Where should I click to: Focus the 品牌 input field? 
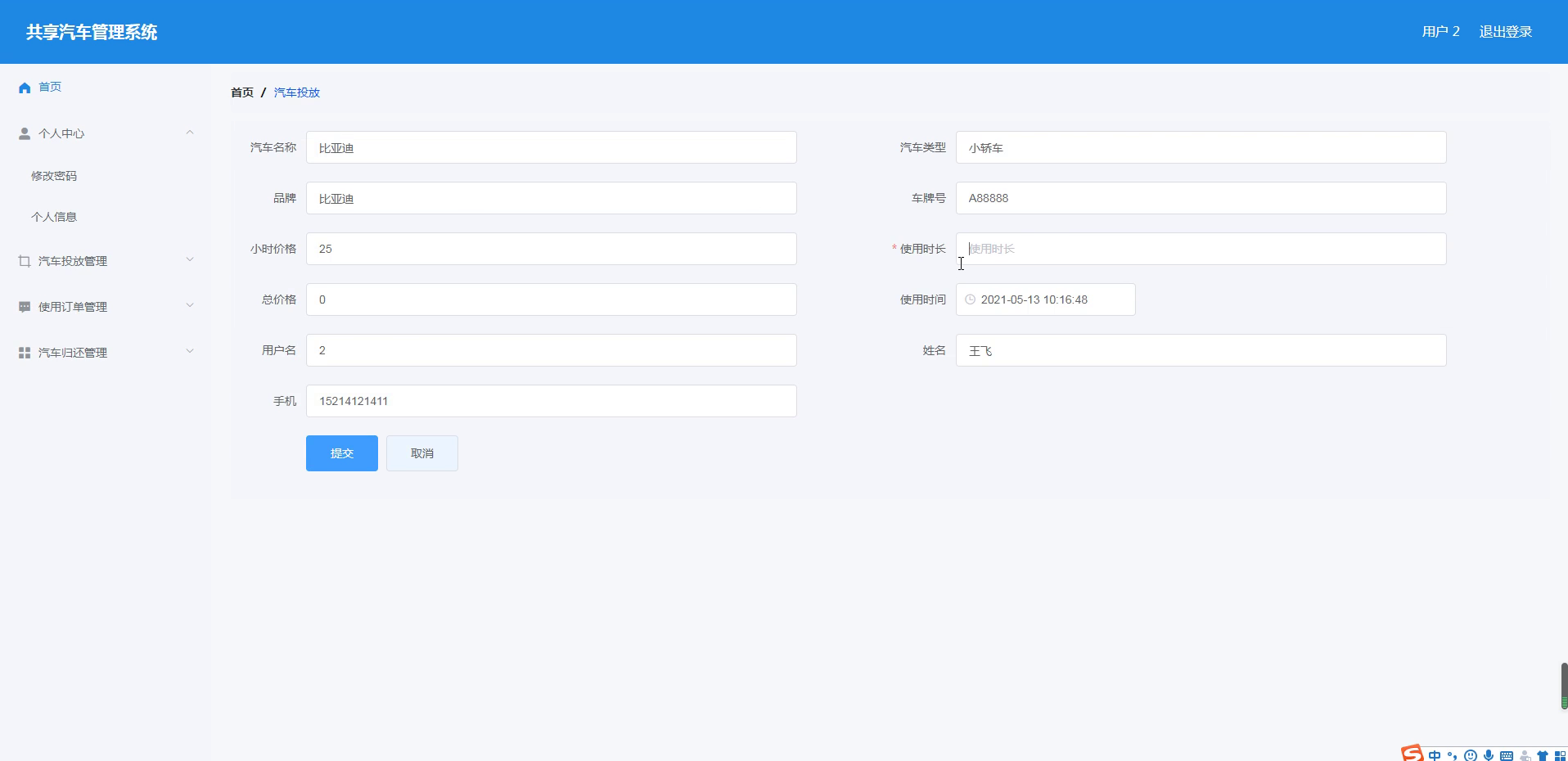tap(552, 198)
